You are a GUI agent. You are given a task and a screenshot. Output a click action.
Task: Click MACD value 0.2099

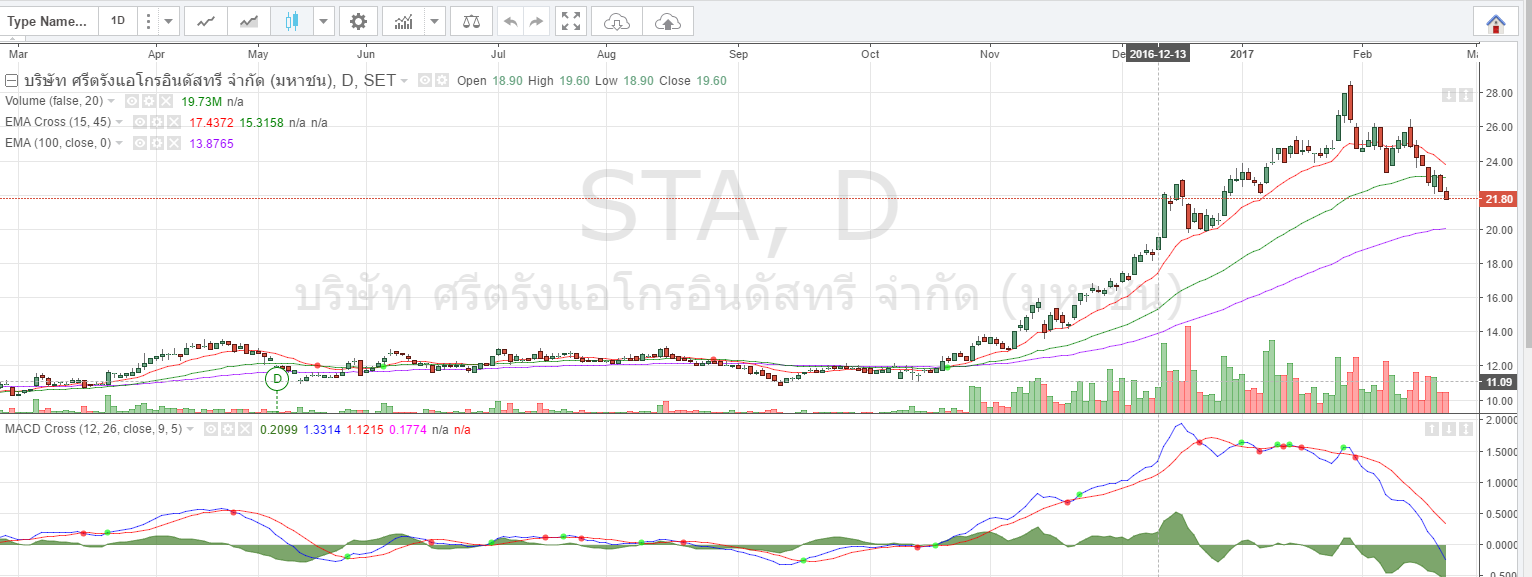277,429
